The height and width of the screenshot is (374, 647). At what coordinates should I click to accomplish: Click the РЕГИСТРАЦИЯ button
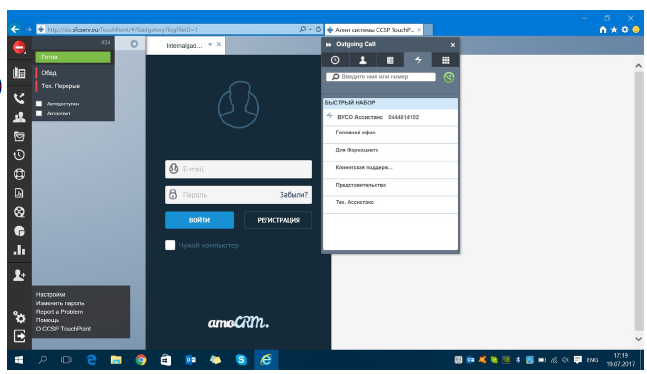(278, 220)
